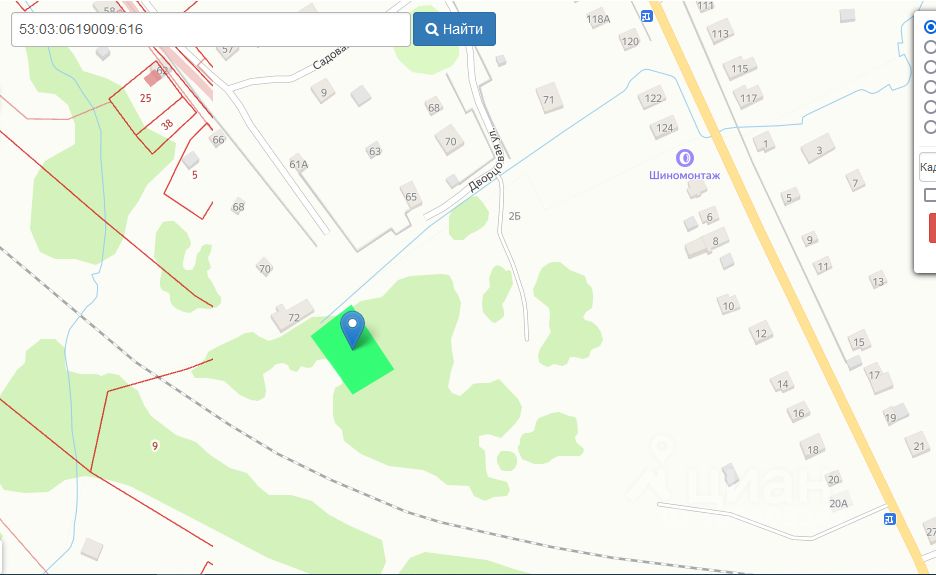Click the red parcel labeled 25

(146, 98)
